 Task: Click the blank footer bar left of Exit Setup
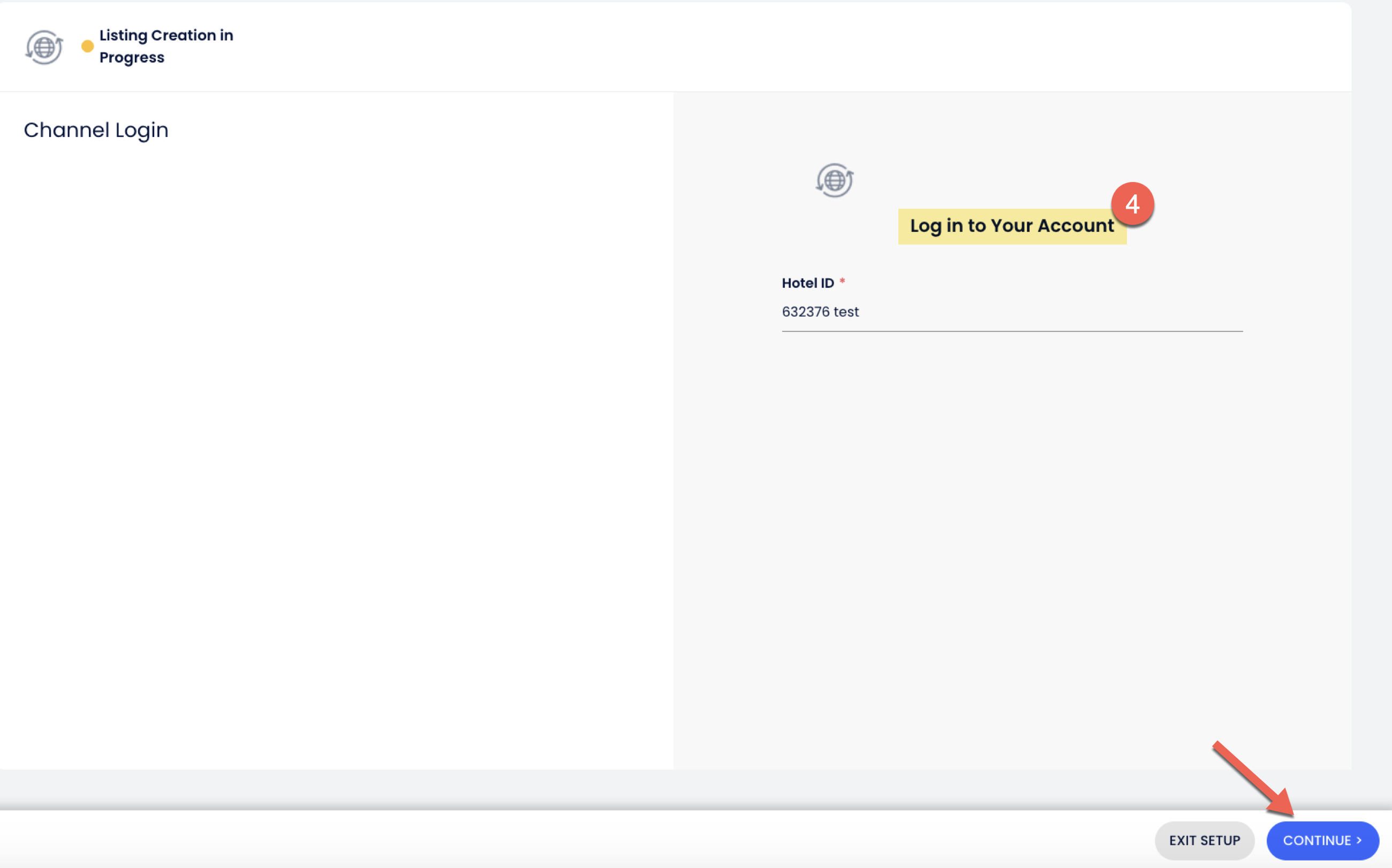574,839
